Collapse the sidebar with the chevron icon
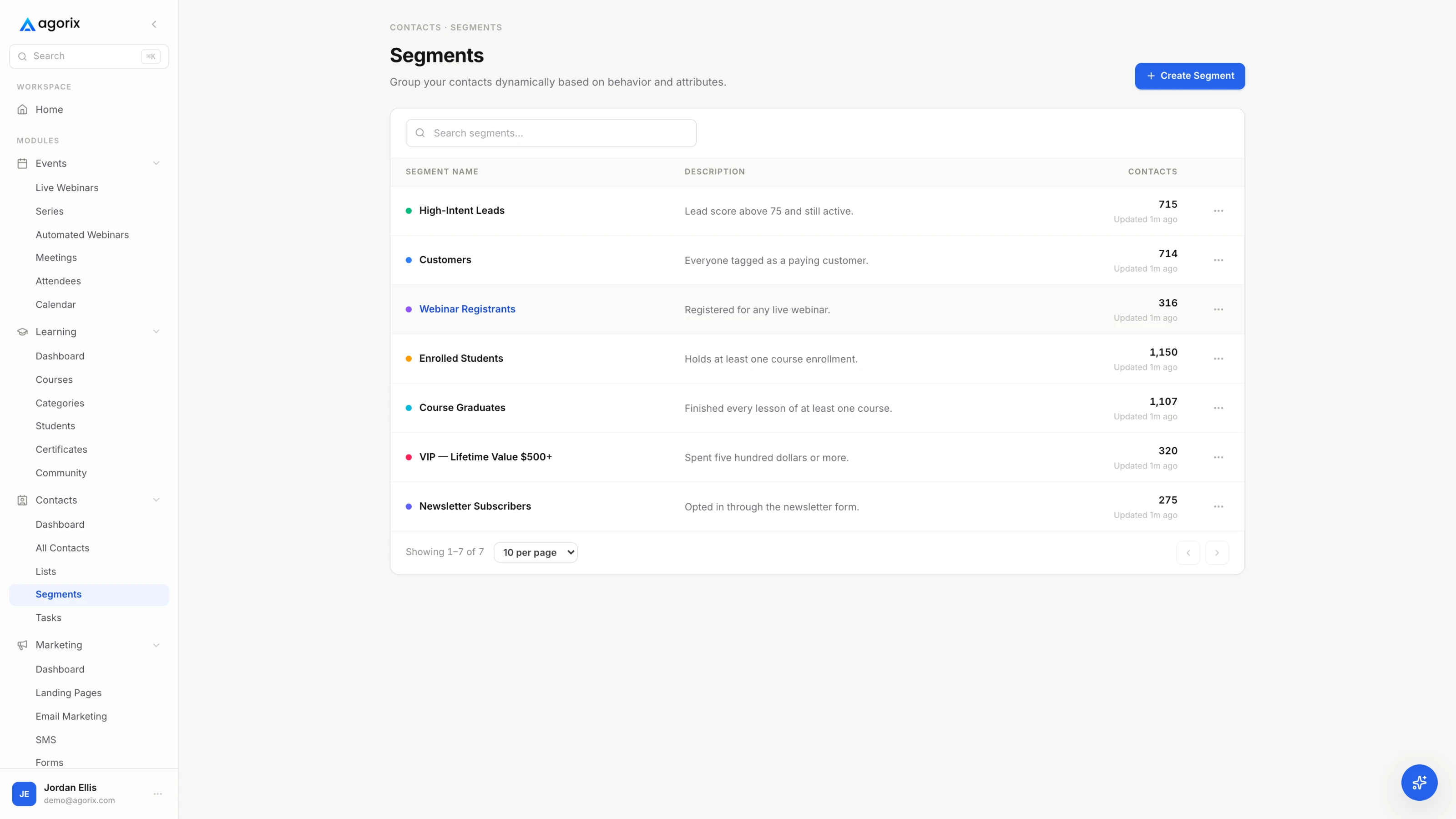Viewport: 1456px width, 819px height. 154,24
